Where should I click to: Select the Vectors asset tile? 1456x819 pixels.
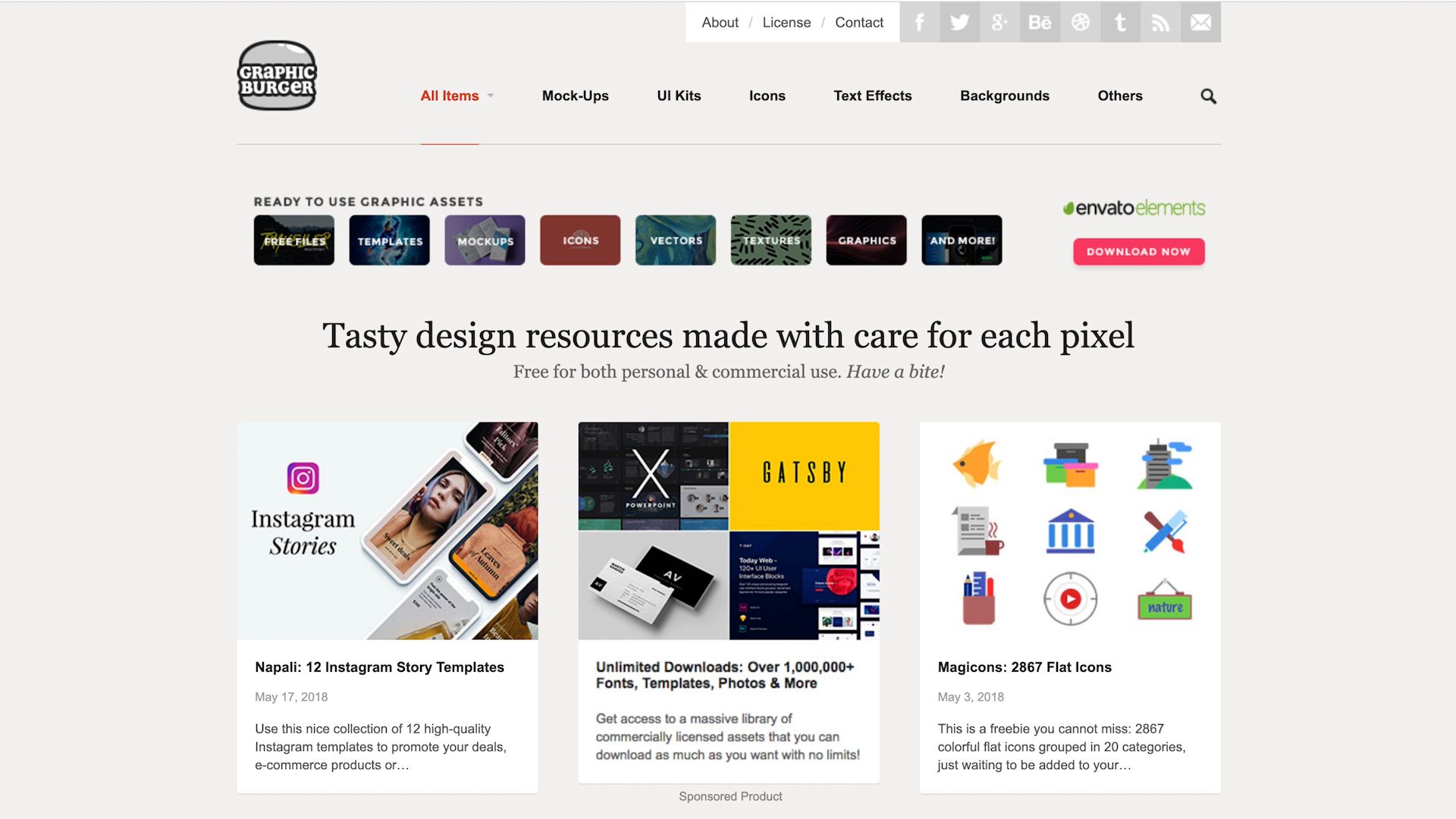coord(676,240)
